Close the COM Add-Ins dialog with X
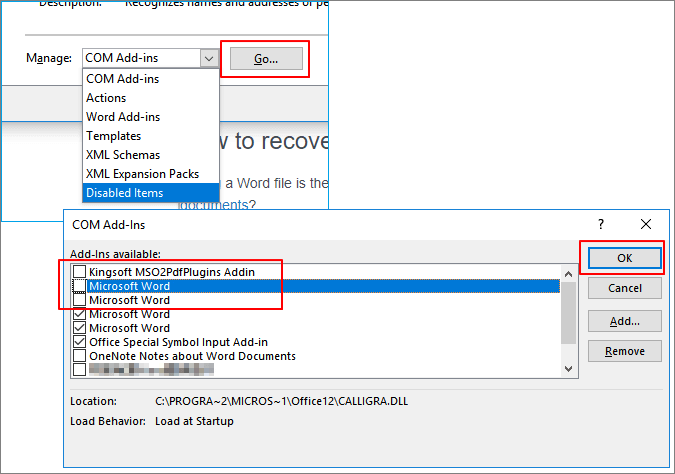 (646, 224)
